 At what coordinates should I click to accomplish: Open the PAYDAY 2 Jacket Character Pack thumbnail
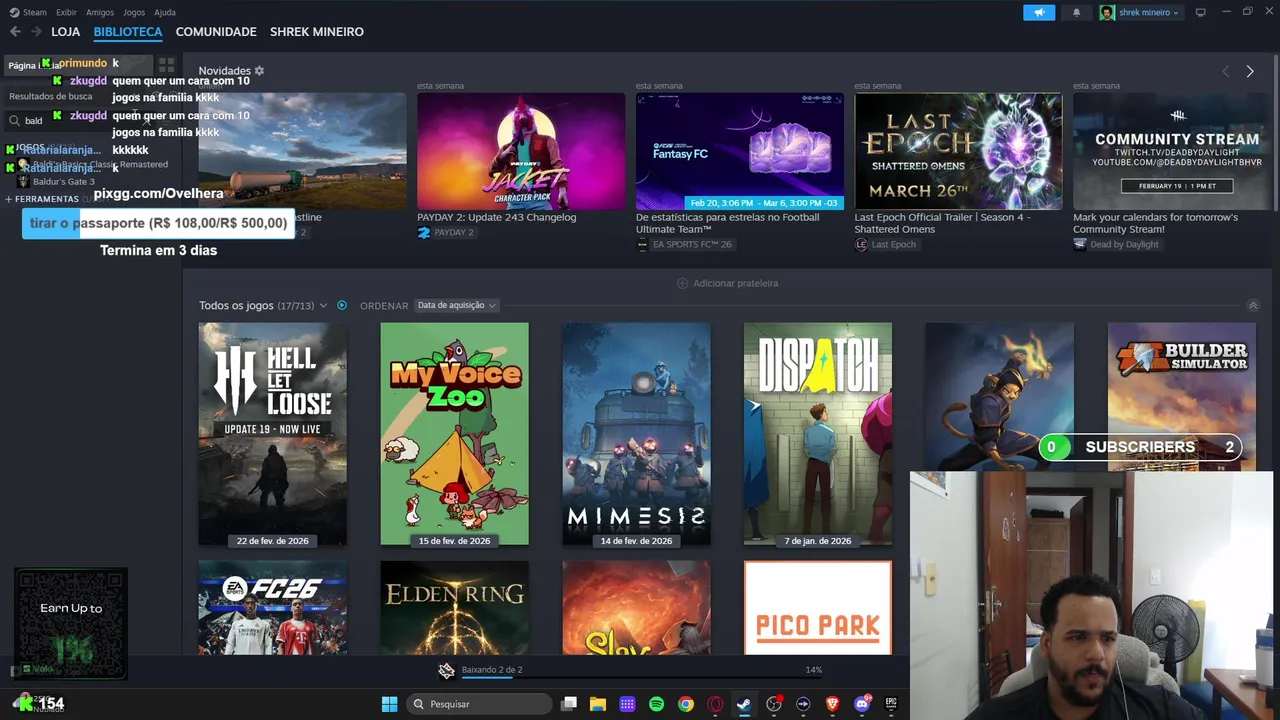pyautogui.click(x=521, y=151)
